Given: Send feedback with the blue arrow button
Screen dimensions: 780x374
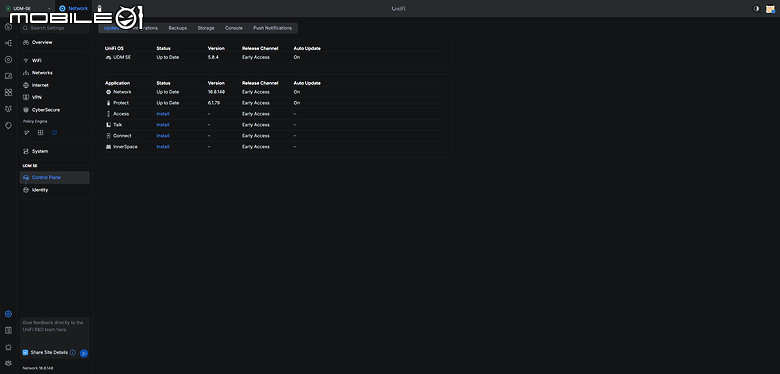Looking at the screenshot, I should [84, 353].
